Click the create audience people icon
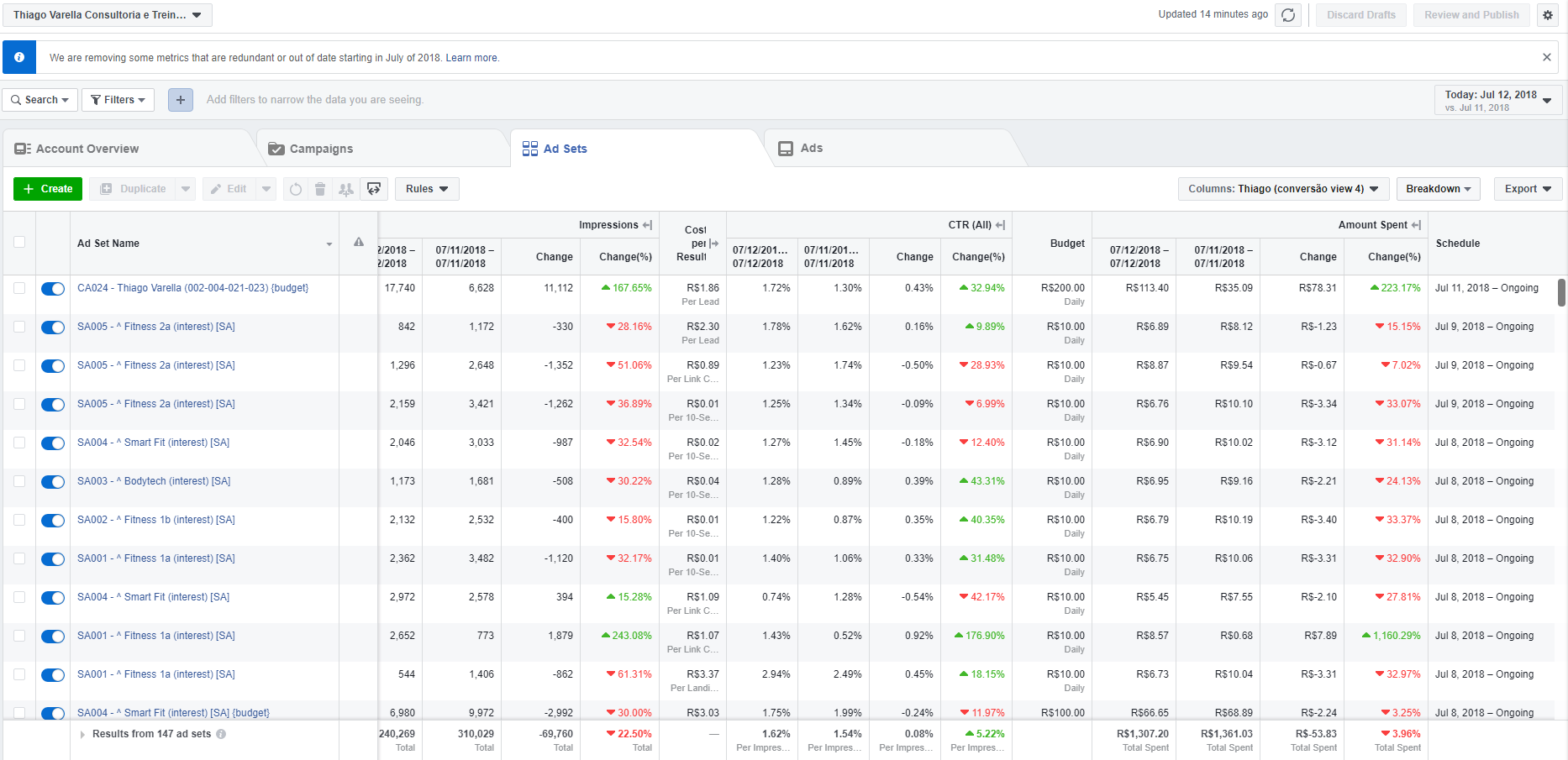The width and height of the screenshot is (1568, 760). point(346,189)
